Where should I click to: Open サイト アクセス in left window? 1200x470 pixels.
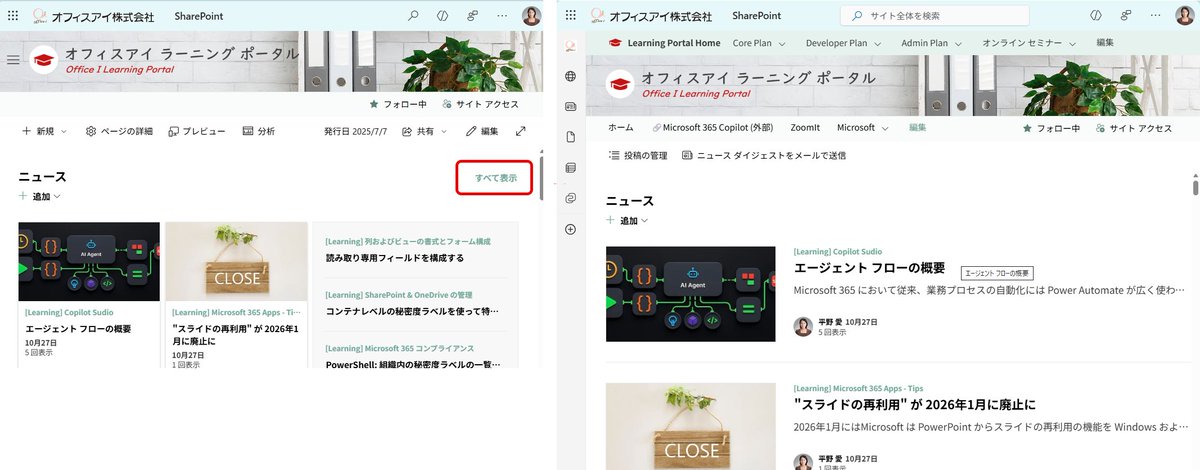coord(481,104)
